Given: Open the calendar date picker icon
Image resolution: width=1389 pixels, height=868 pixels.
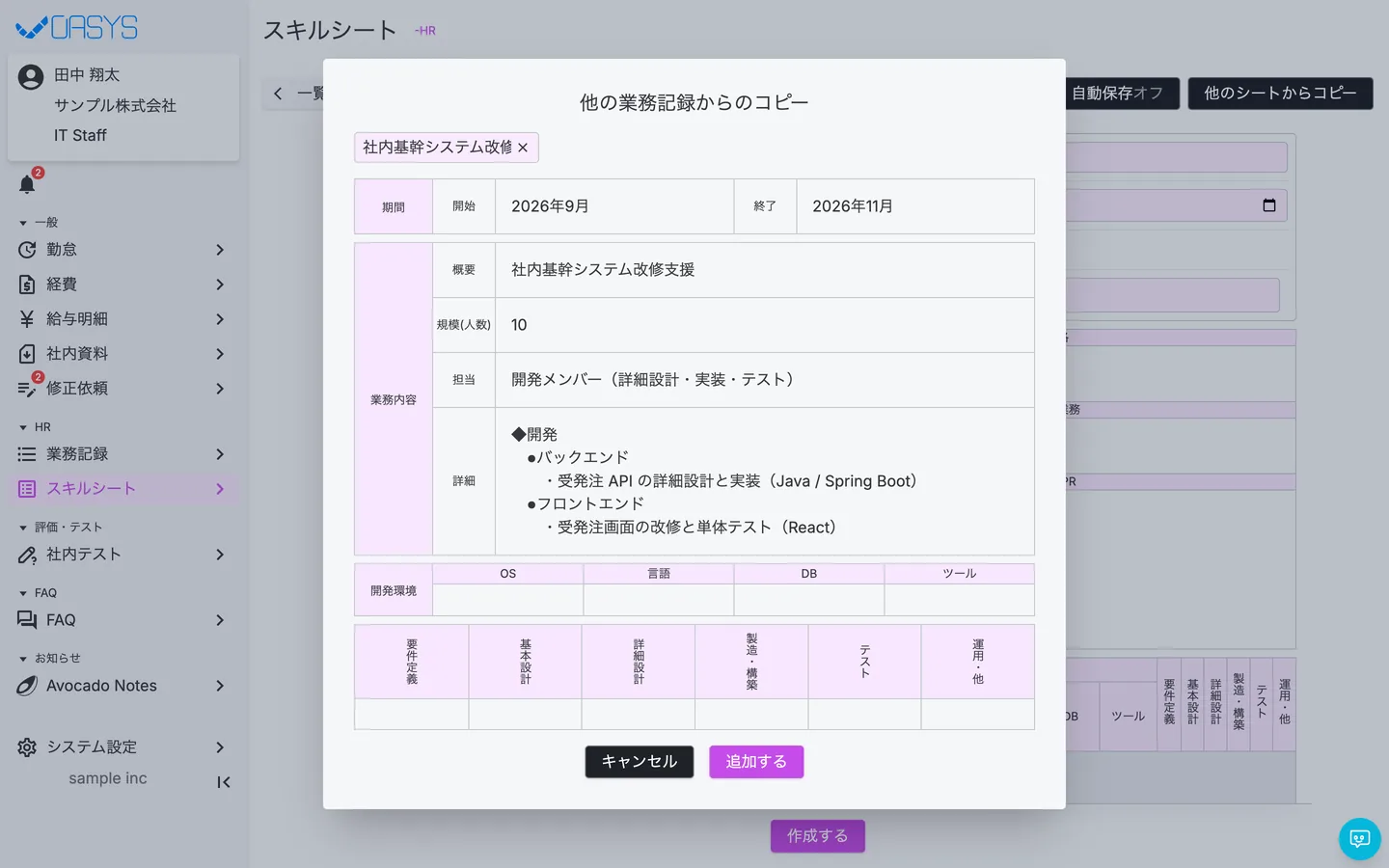Looking at the screenshot, I should coord(1269,205).
